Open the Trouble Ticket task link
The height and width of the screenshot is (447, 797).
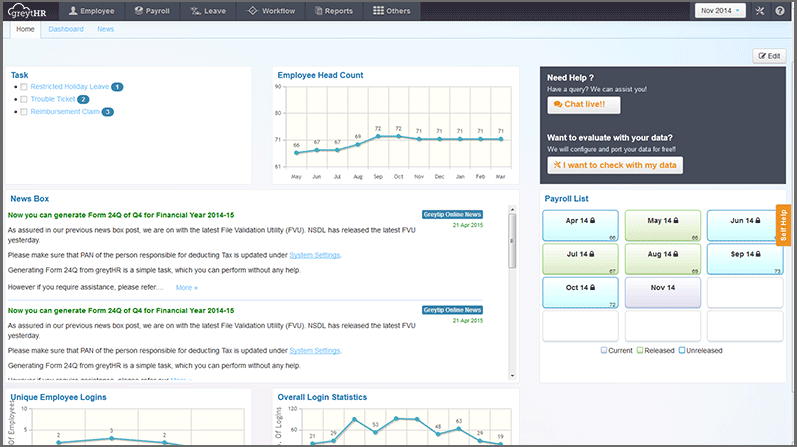[53, 99]
